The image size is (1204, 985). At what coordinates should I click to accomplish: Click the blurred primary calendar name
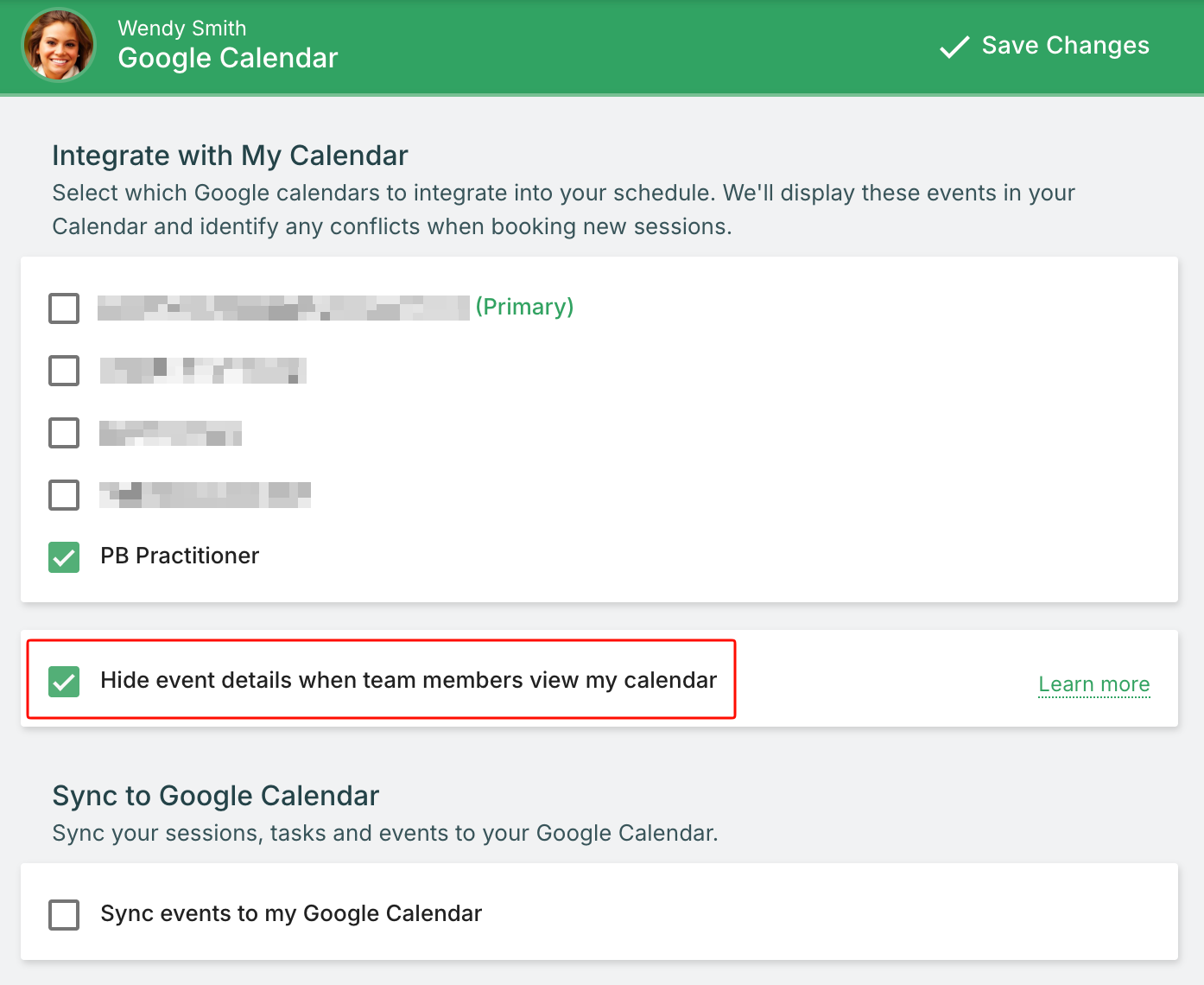click(x=283, y=308)
